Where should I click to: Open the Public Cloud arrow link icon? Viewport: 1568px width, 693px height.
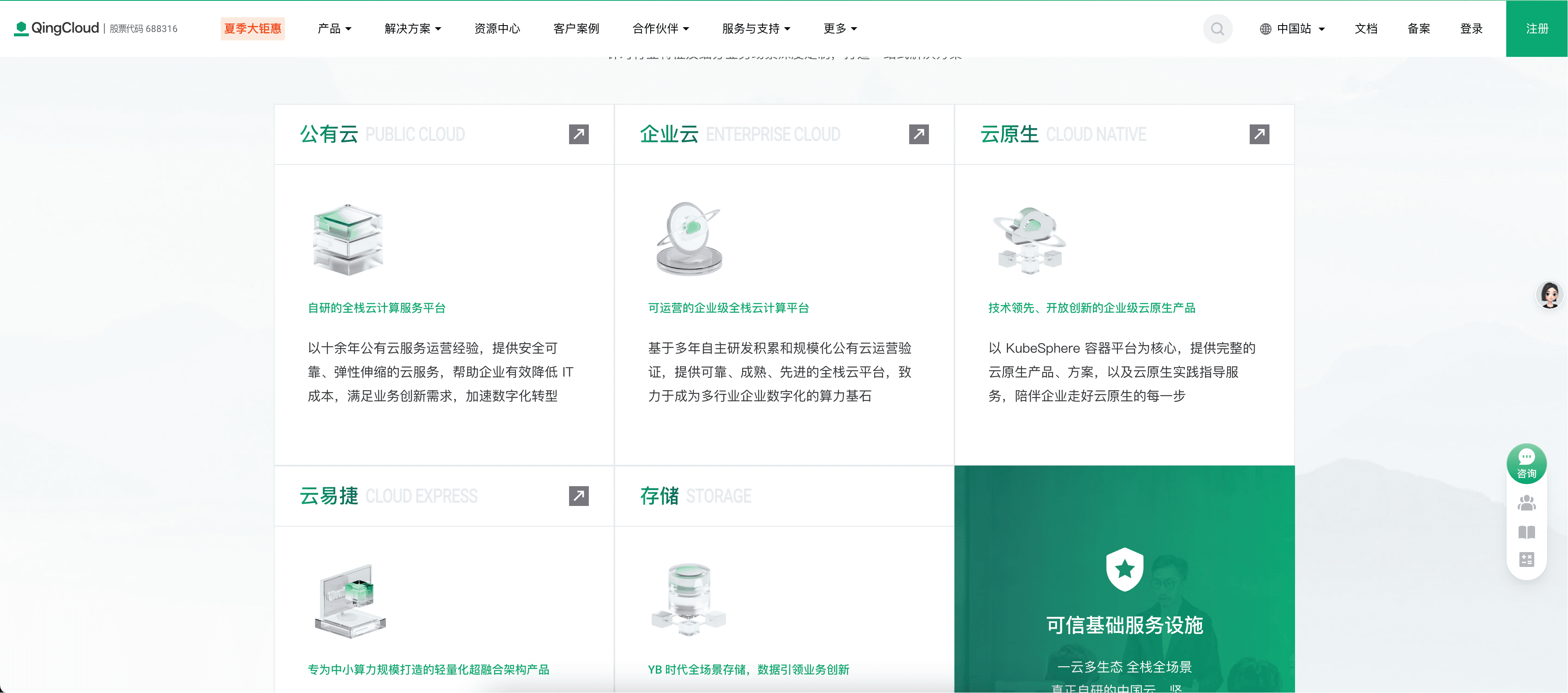[578, 134]
